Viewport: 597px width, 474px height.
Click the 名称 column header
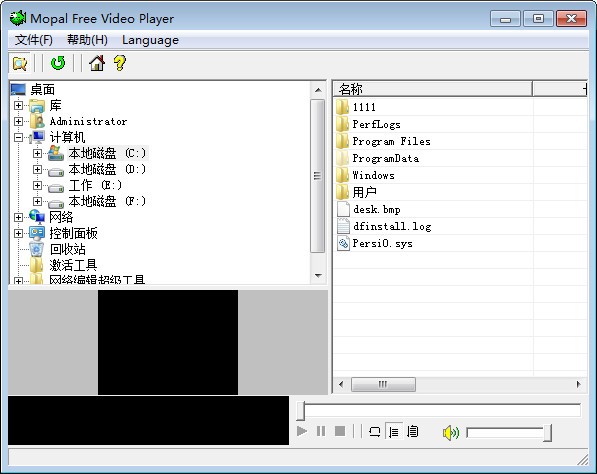[x=433, y=89]
